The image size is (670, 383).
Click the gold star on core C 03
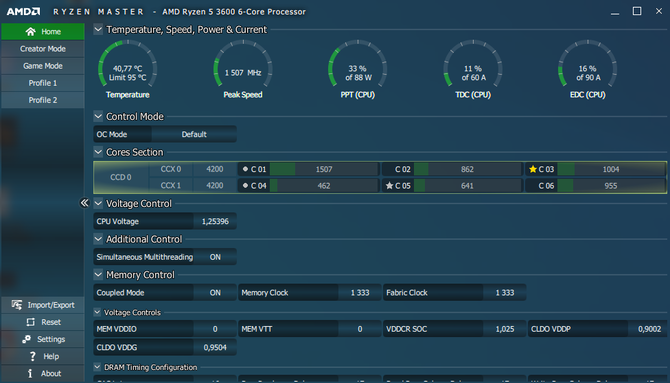[532, 169]
